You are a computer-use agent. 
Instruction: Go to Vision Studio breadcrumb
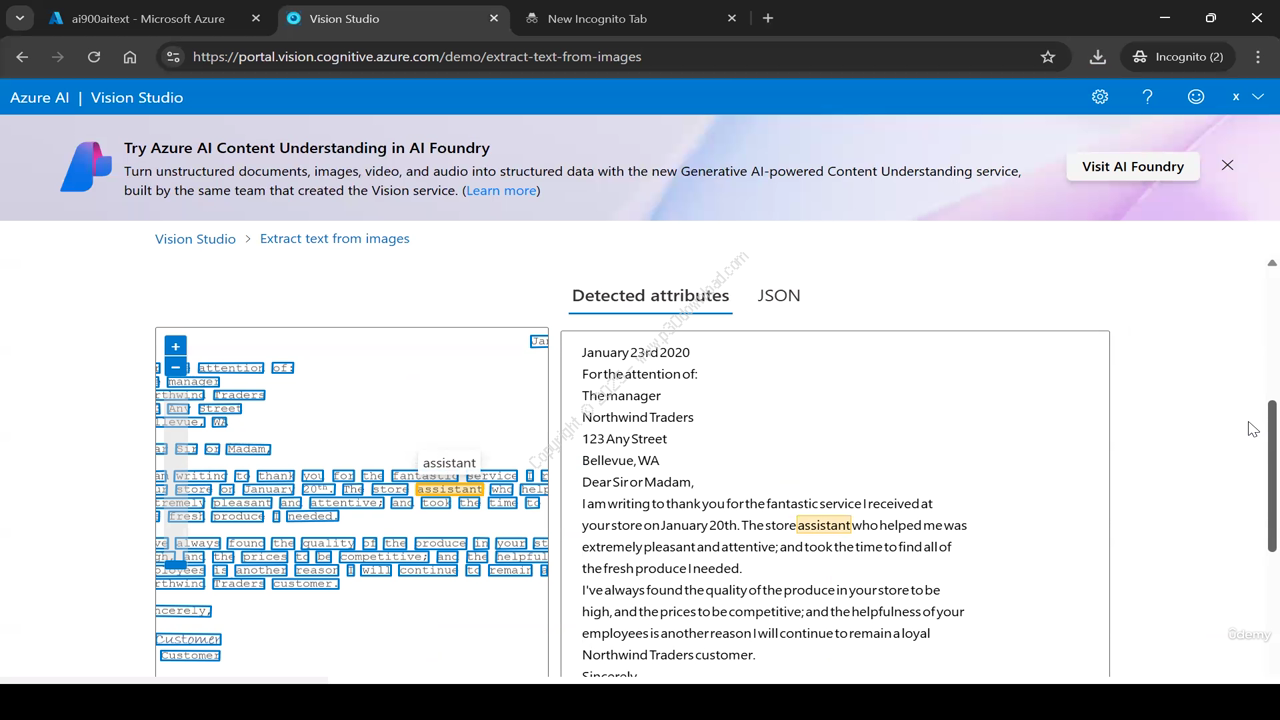pyautogui.click(x=195, y=238)
